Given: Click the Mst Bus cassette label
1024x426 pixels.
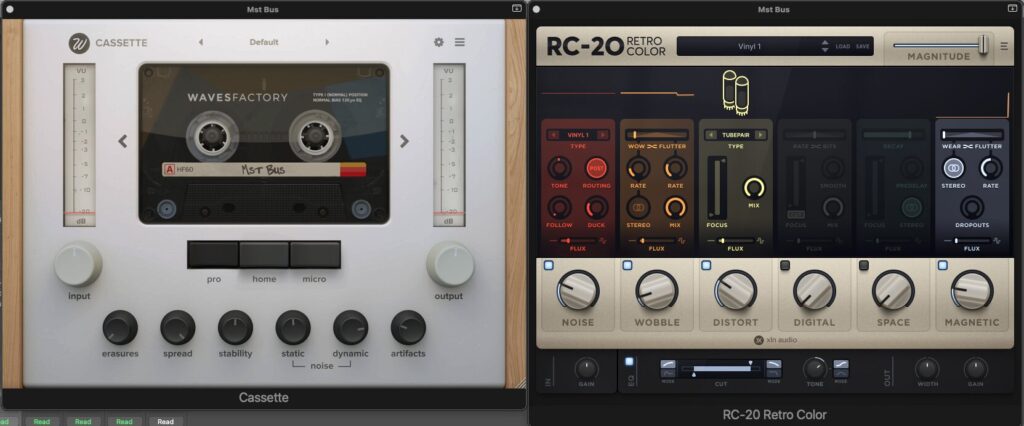Looking at the screenshot, I should click(x=264, y=170).
